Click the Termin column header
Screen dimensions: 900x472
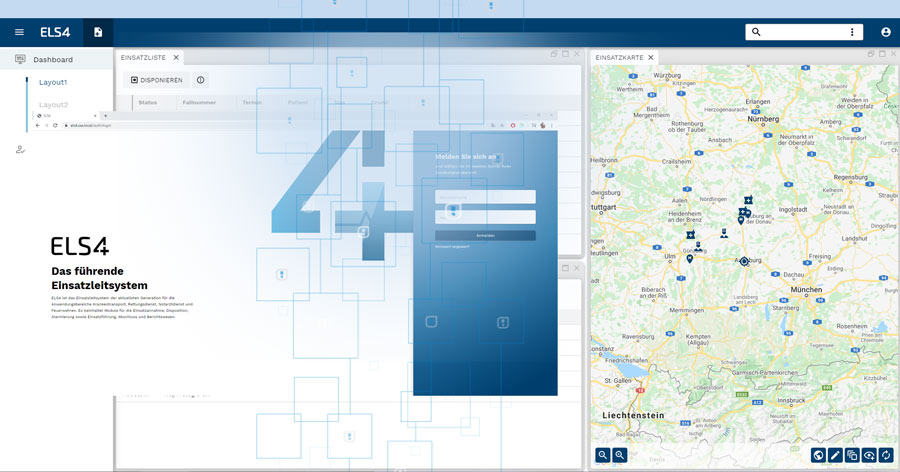[252, 102]
